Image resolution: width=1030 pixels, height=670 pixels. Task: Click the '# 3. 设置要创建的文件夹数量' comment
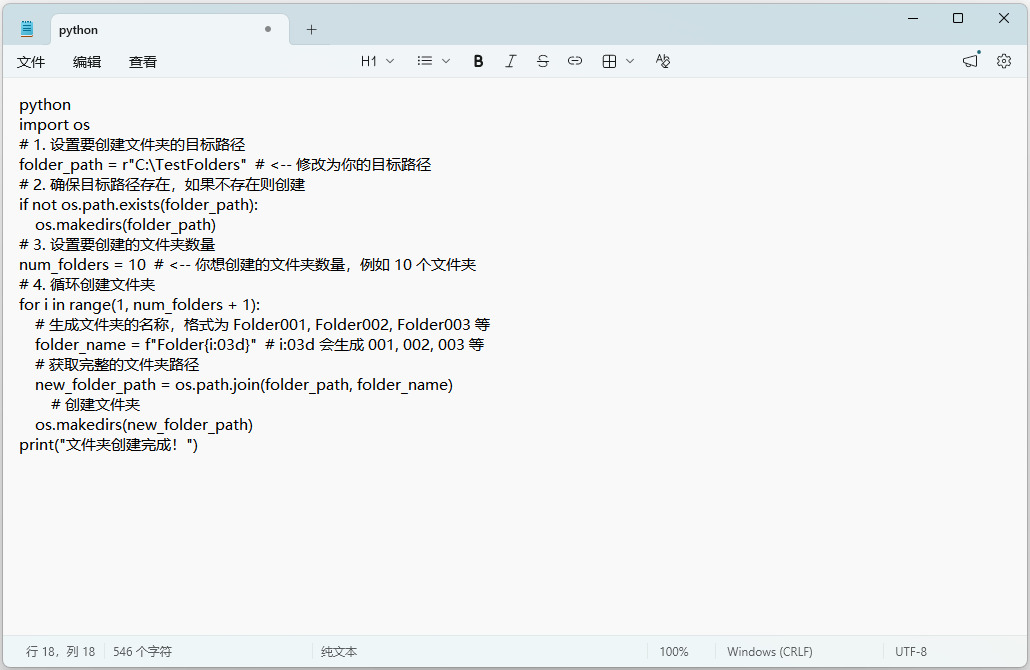[117, 245]
